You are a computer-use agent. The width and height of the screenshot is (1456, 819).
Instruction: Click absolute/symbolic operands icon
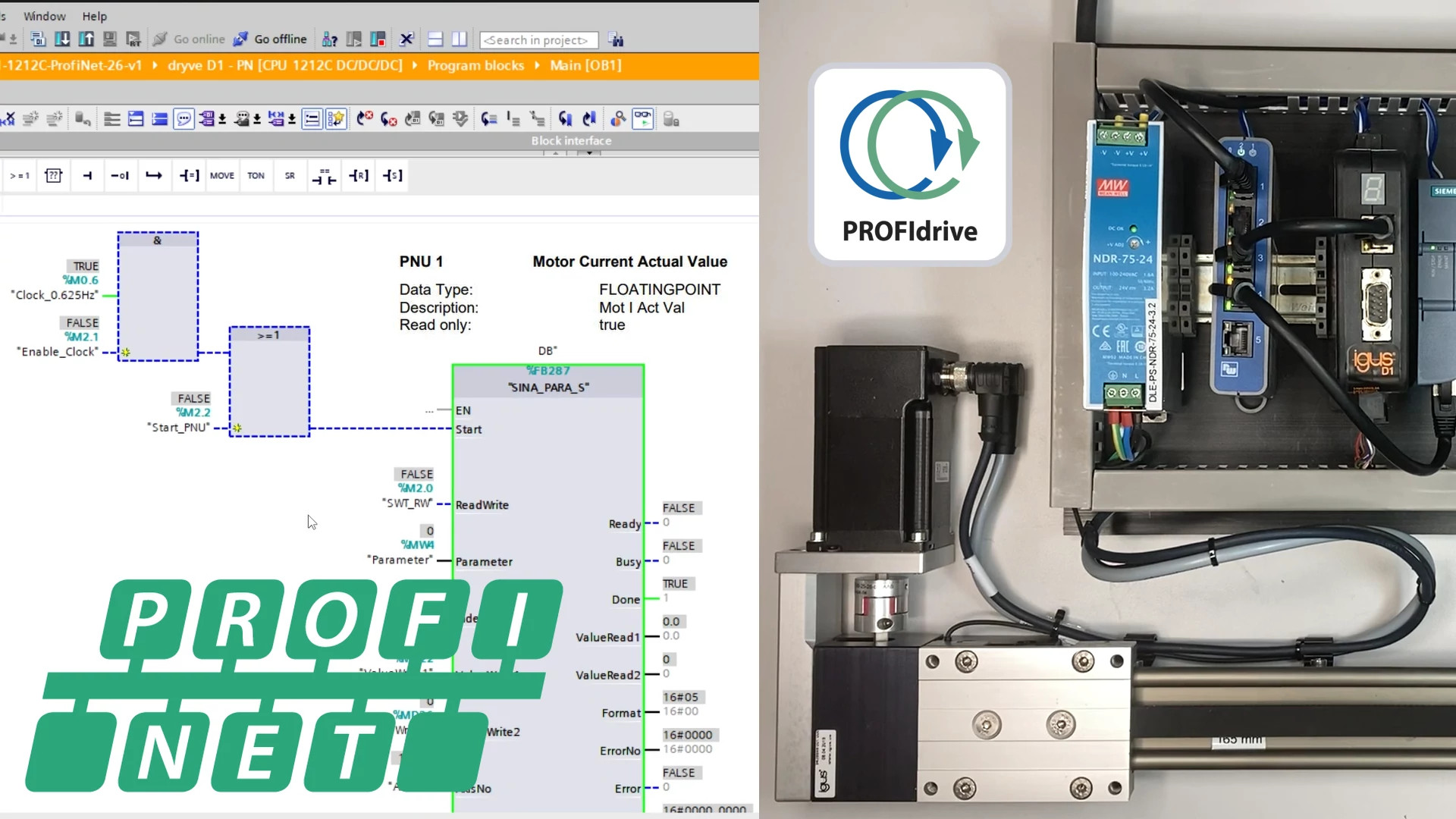206,119
